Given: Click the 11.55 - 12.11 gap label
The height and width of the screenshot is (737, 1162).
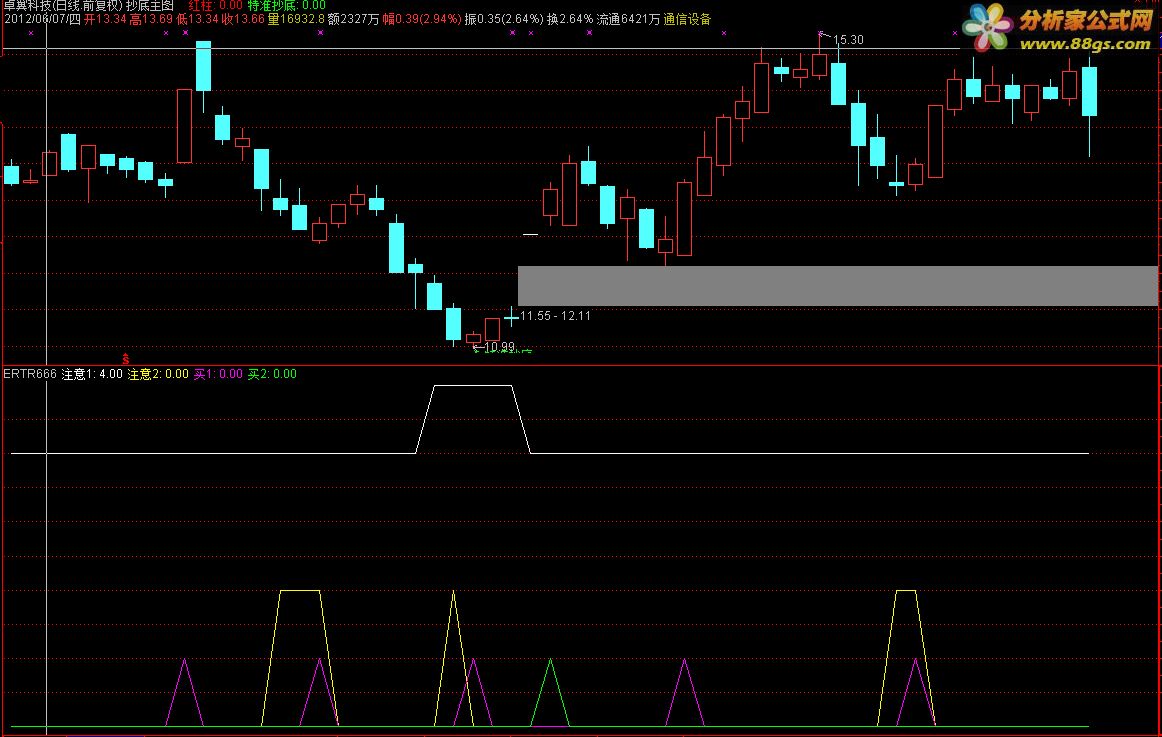Looking at the screenshot, I should click(x=555, y=316).
